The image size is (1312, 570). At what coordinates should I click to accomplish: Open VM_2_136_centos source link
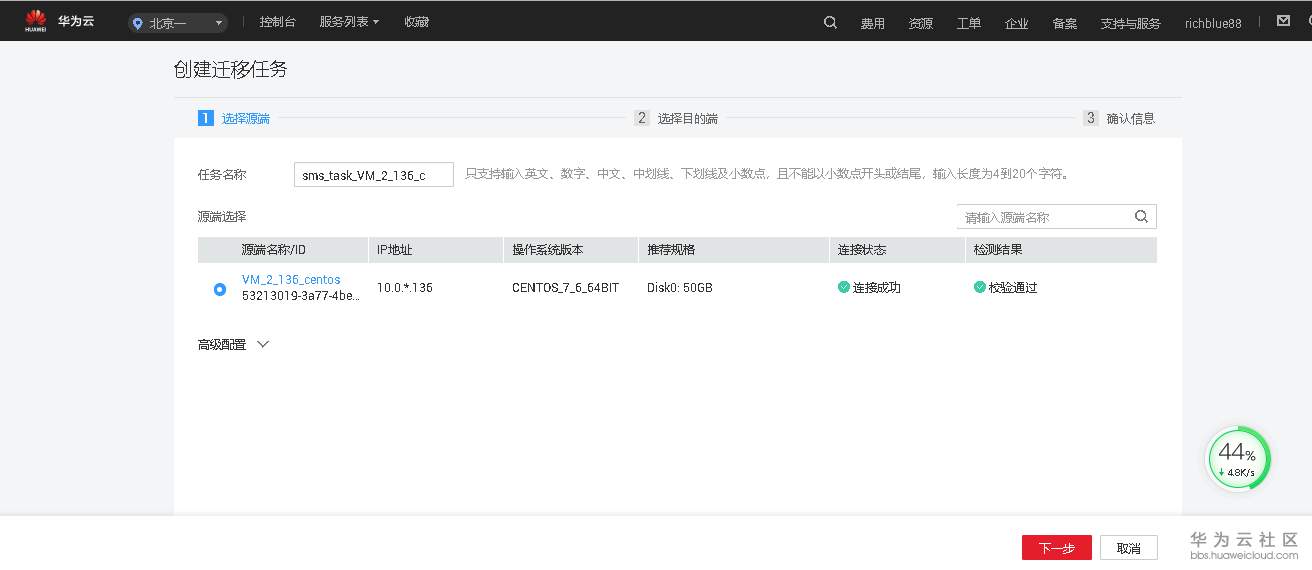[x=291, y=280]
